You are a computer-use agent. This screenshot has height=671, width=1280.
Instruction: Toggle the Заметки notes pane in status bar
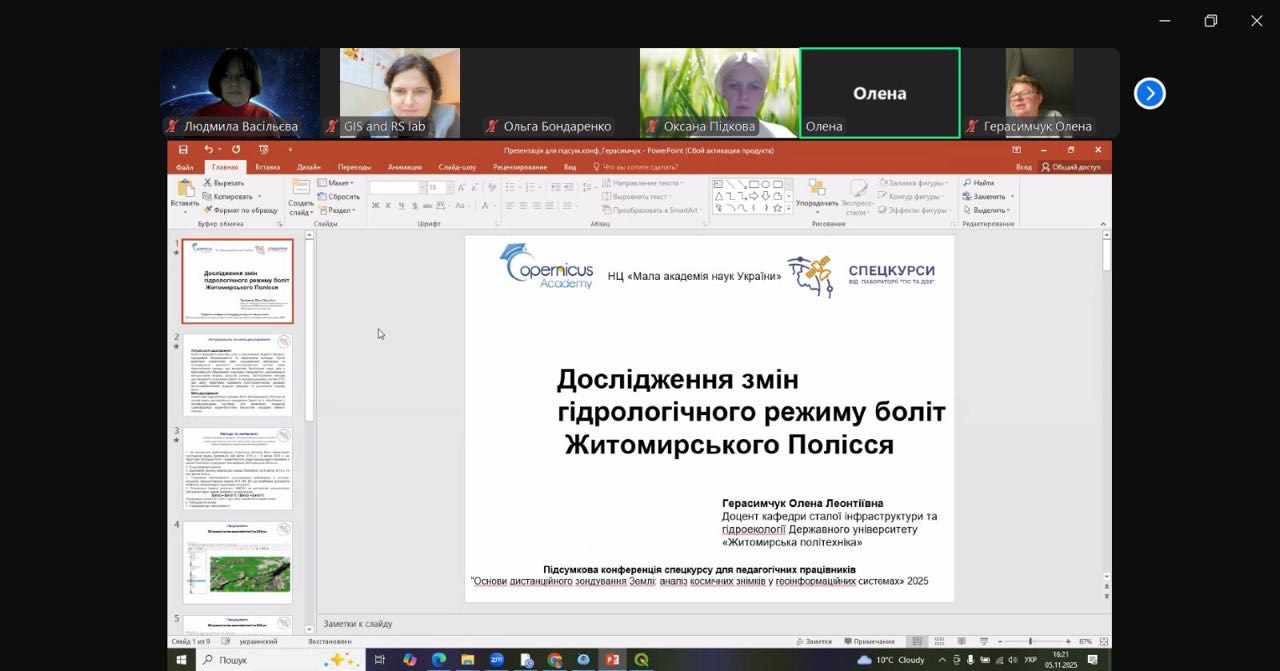(813, 641)
